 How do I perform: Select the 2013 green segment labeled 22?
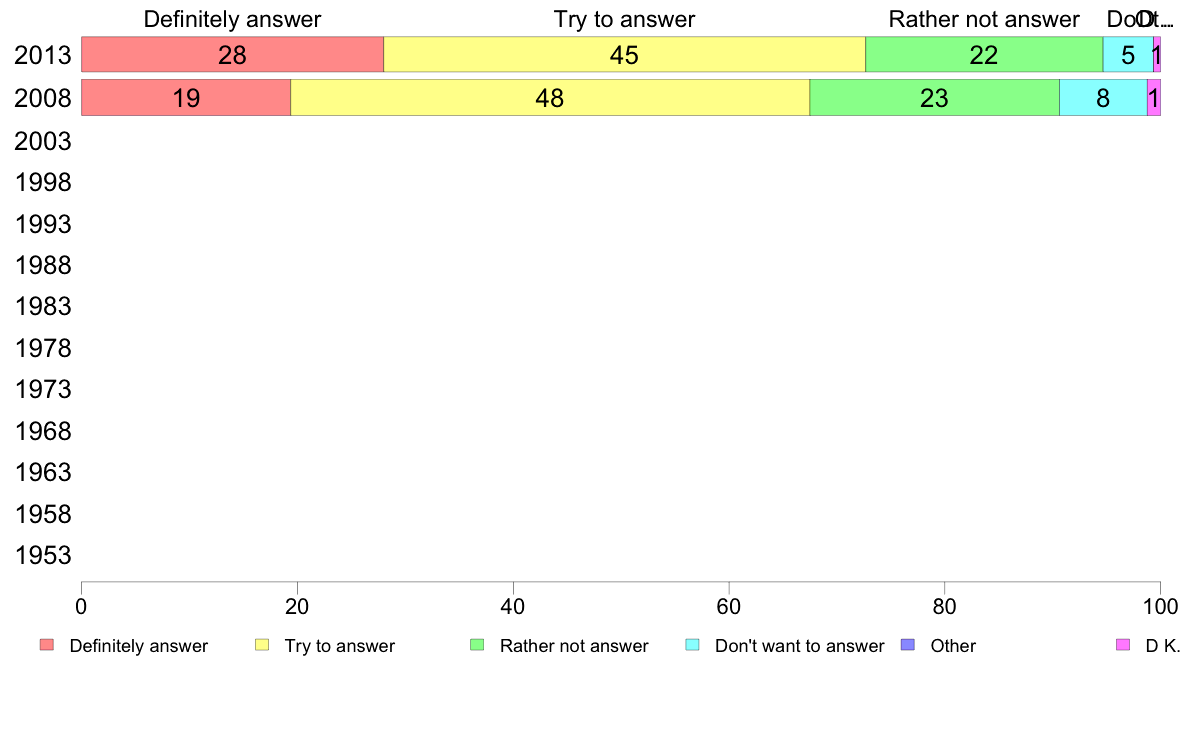pyautogui.click(x=984, y=55)
